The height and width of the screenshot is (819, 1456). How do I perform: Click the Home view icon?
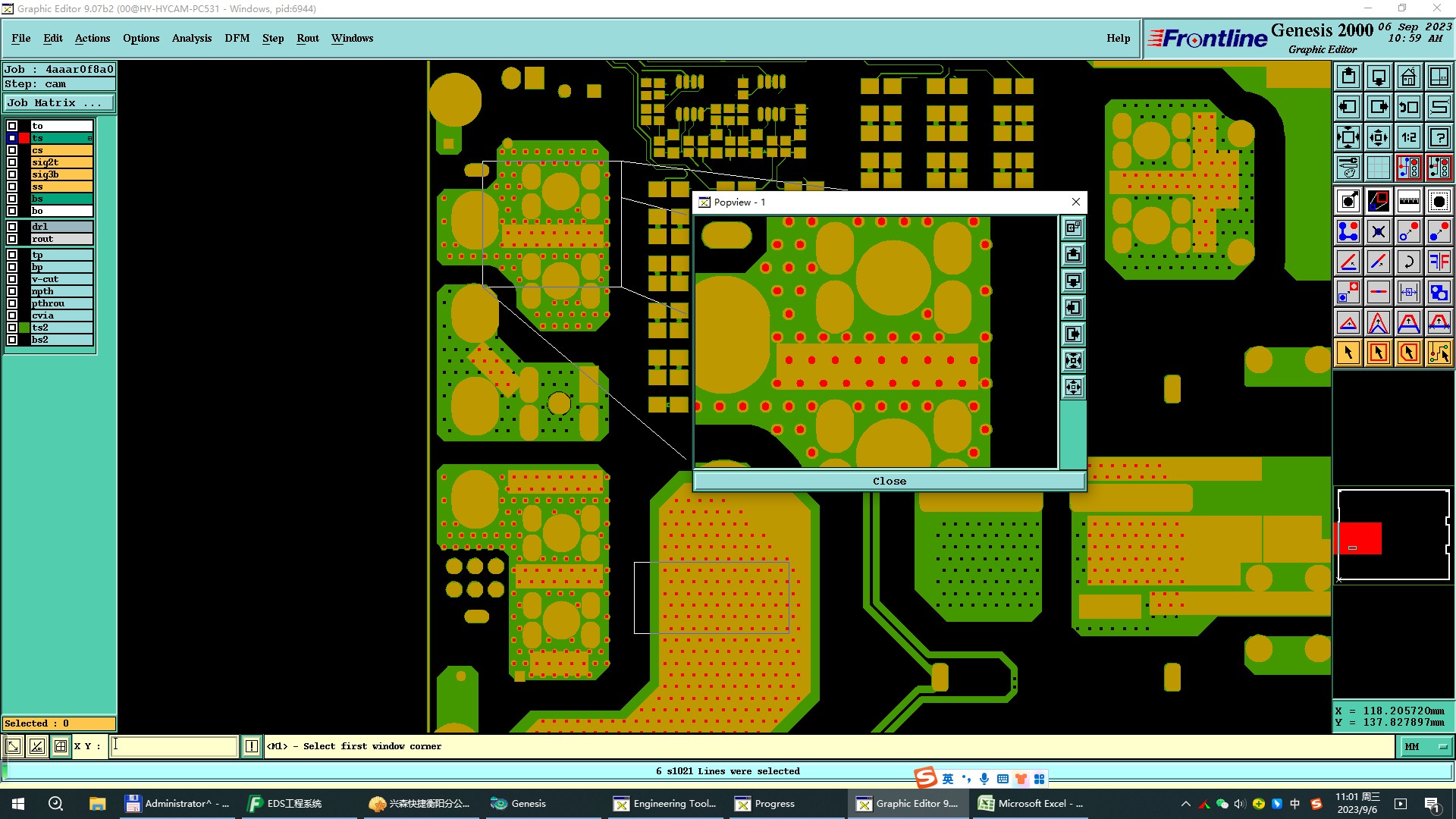point(1408,77)
